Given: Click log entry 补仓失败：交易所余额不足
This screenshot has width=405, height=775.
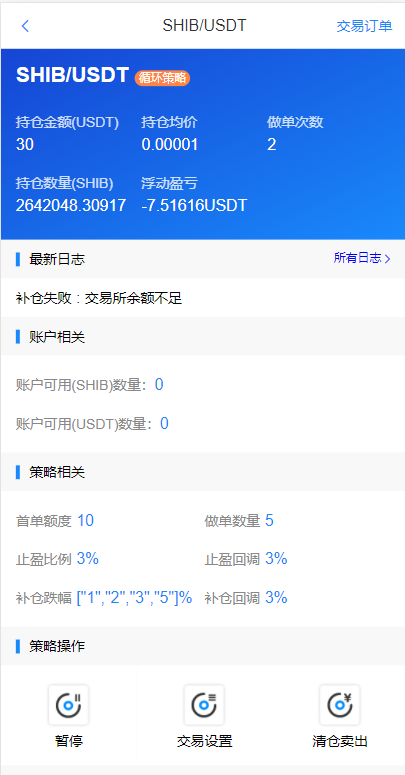Looking at the screenshot, I should 99,298.
